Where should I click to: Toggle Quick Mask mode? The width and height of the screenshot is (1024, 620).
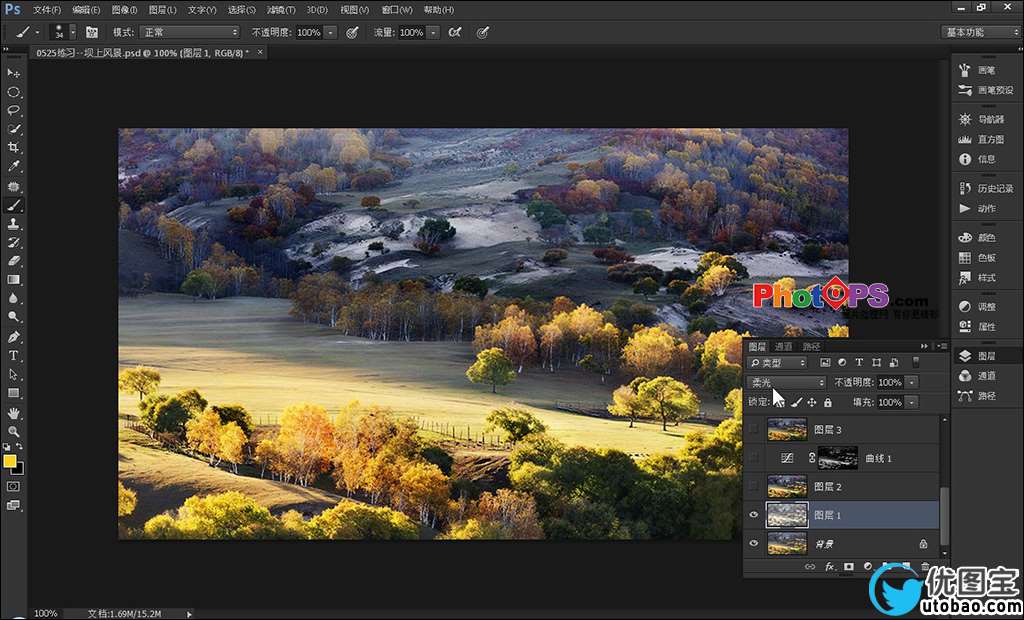pyautogui.click(x=13, y=487)
